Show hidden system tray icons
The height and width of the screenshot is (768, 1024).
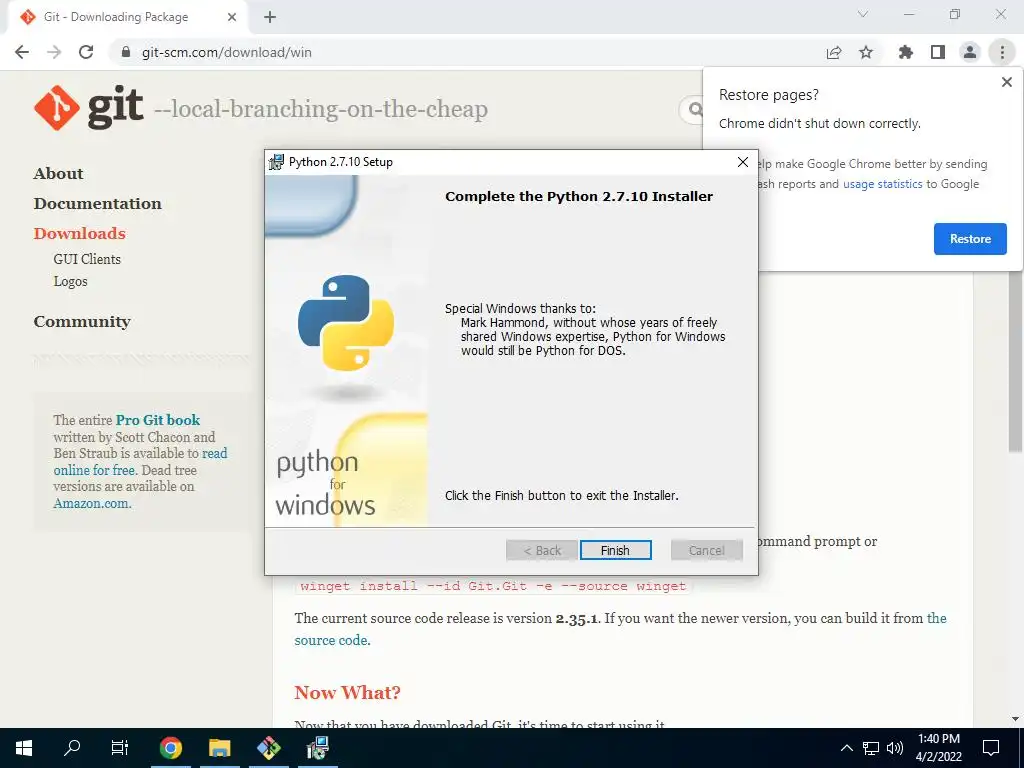pyautogui.click(x=846, y=748)
